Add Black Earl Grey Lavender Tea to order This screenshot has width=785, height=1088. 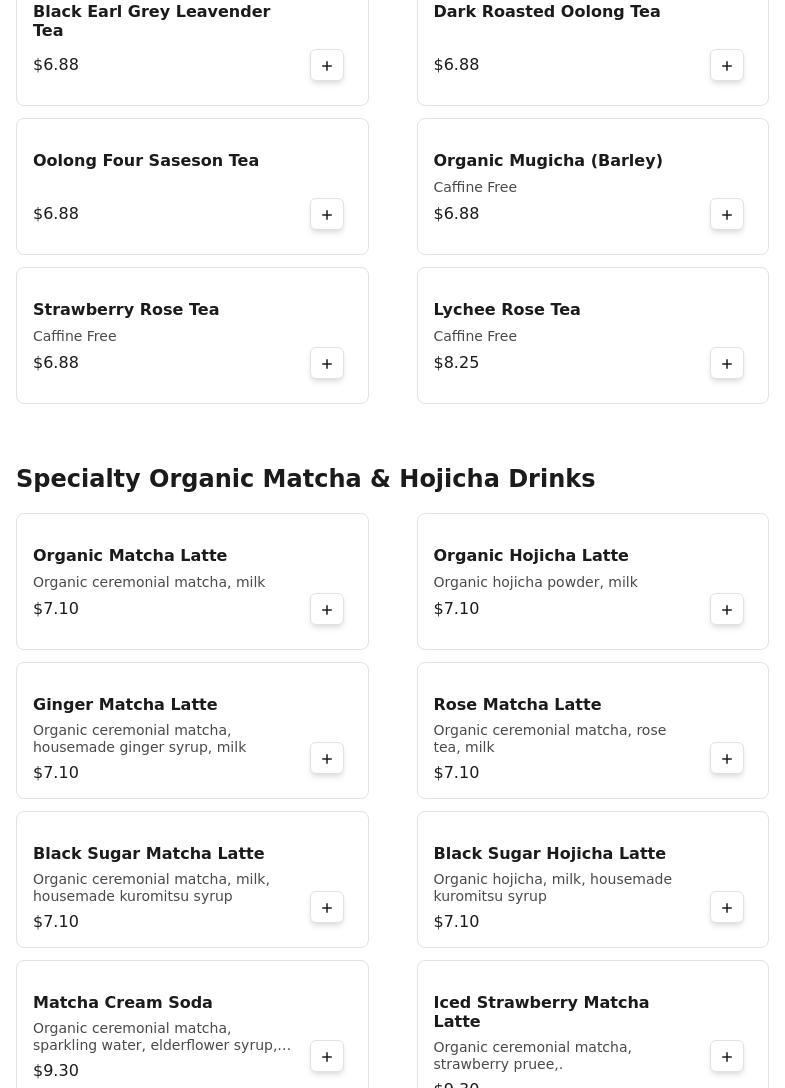click(x=327, y=66)
